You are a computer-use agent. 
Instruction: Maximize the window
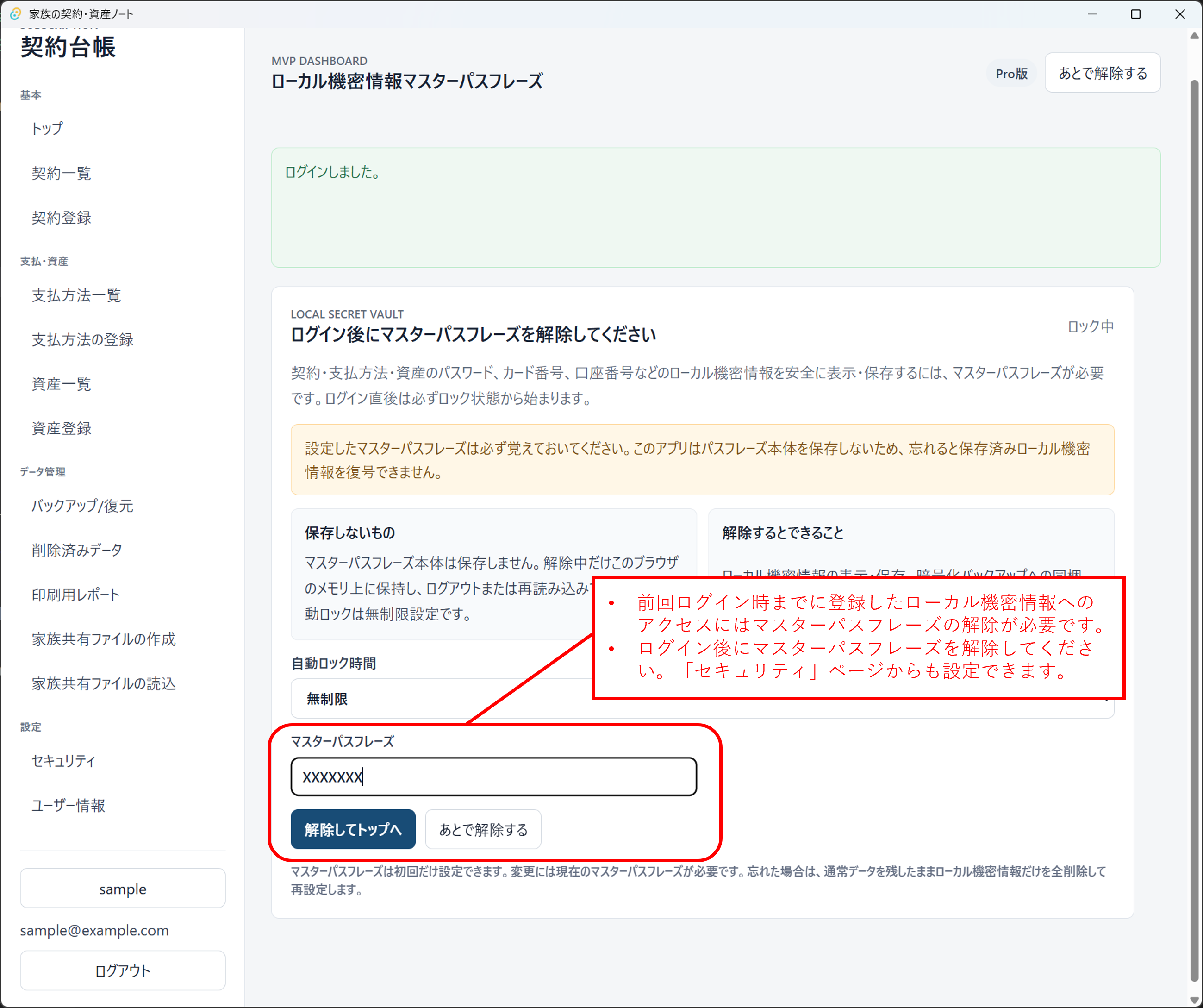point(1135,14)
